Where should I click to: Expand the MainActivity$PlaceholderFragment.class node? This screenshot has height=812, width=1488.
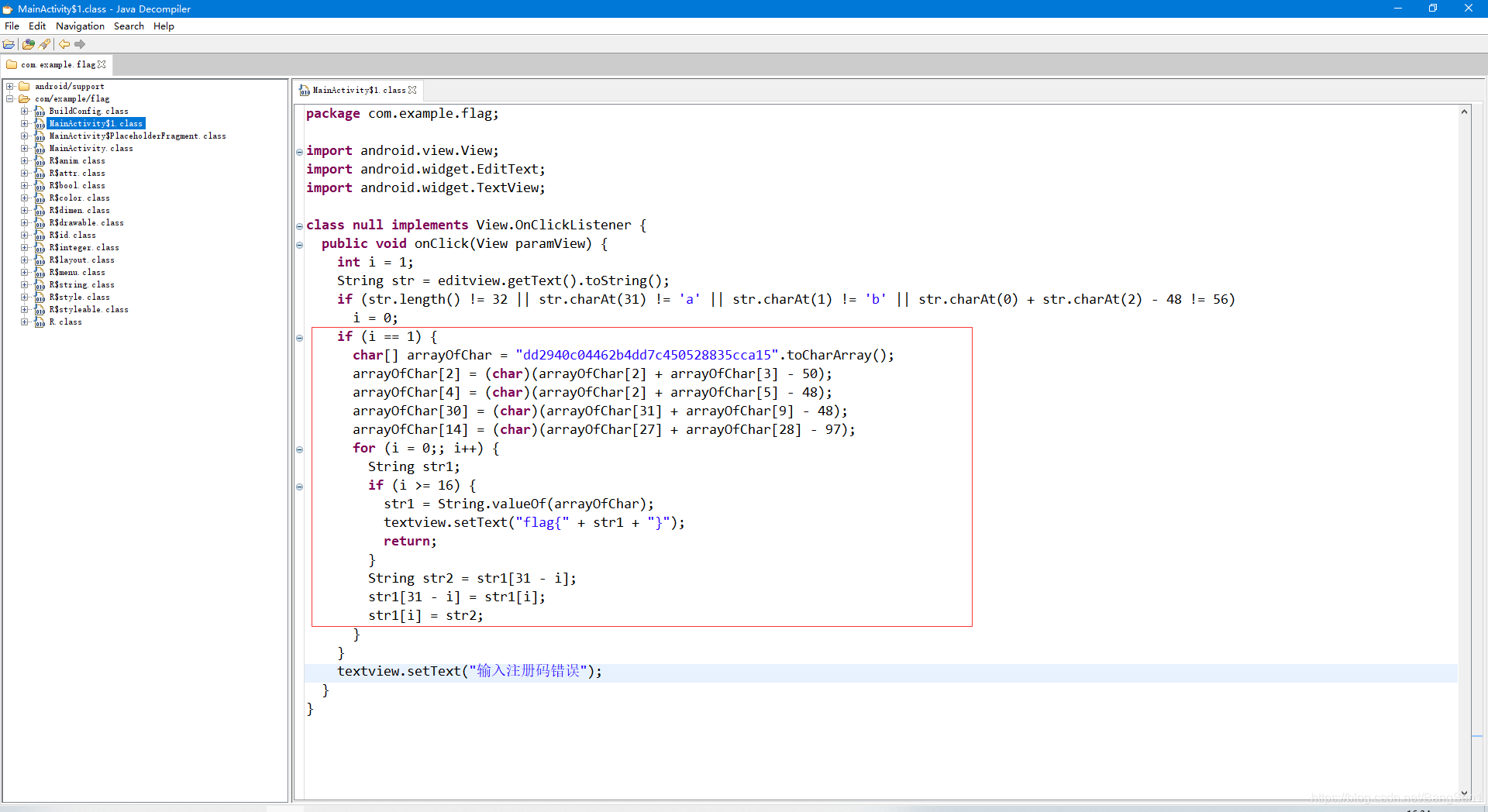[x=25, y=136]
